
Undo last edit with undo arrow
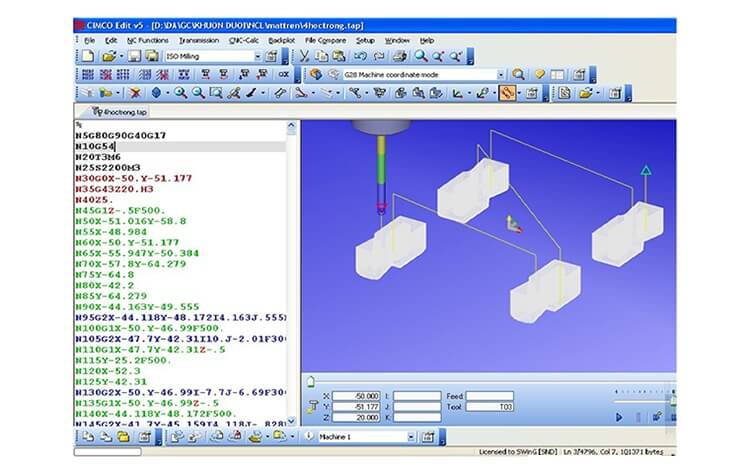[361, 56]
